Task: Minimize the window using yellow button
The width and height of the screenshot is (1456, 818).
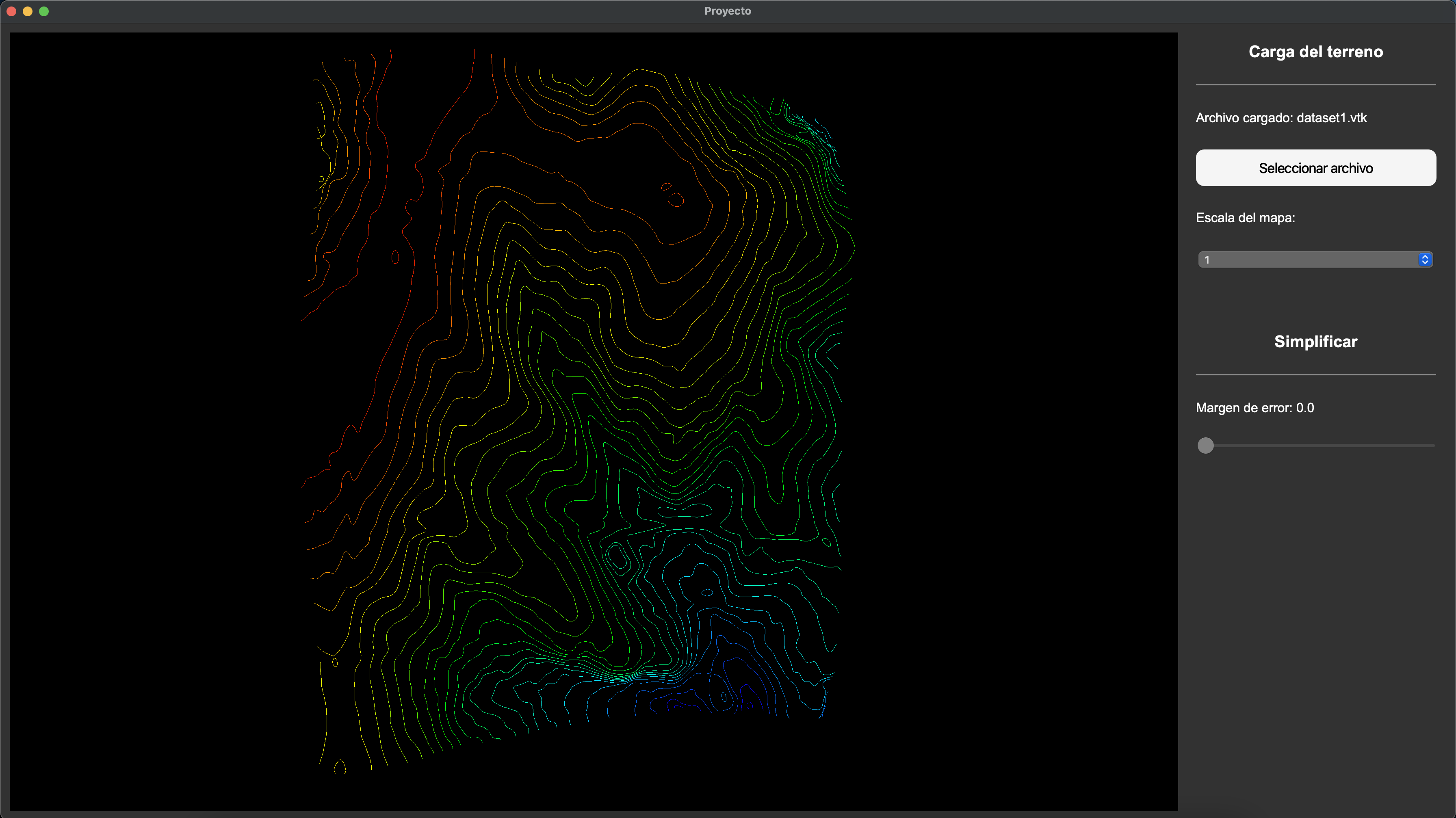Action: coord(28,11)
